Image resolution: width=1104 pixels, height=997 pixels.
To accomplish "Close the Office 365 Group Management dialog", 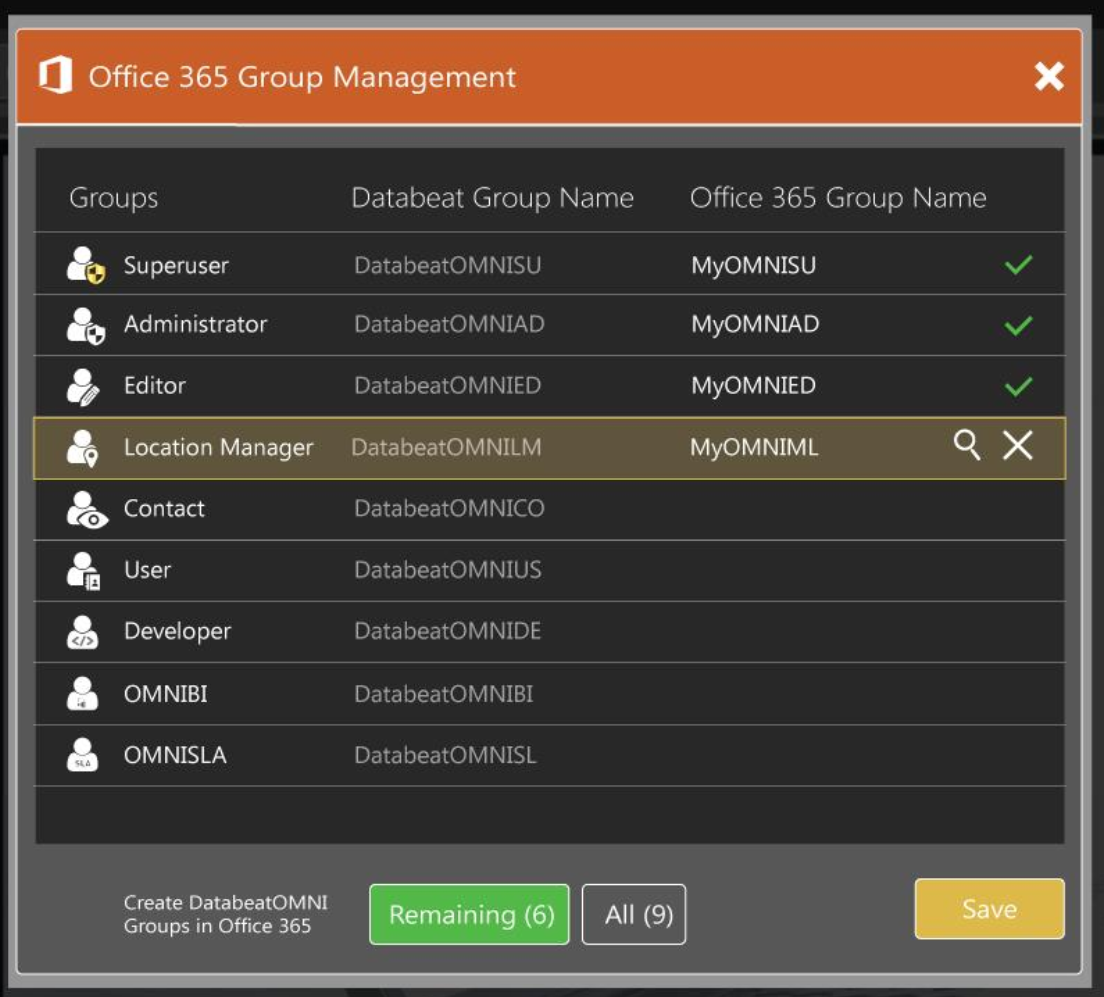I will (1049, 76).
